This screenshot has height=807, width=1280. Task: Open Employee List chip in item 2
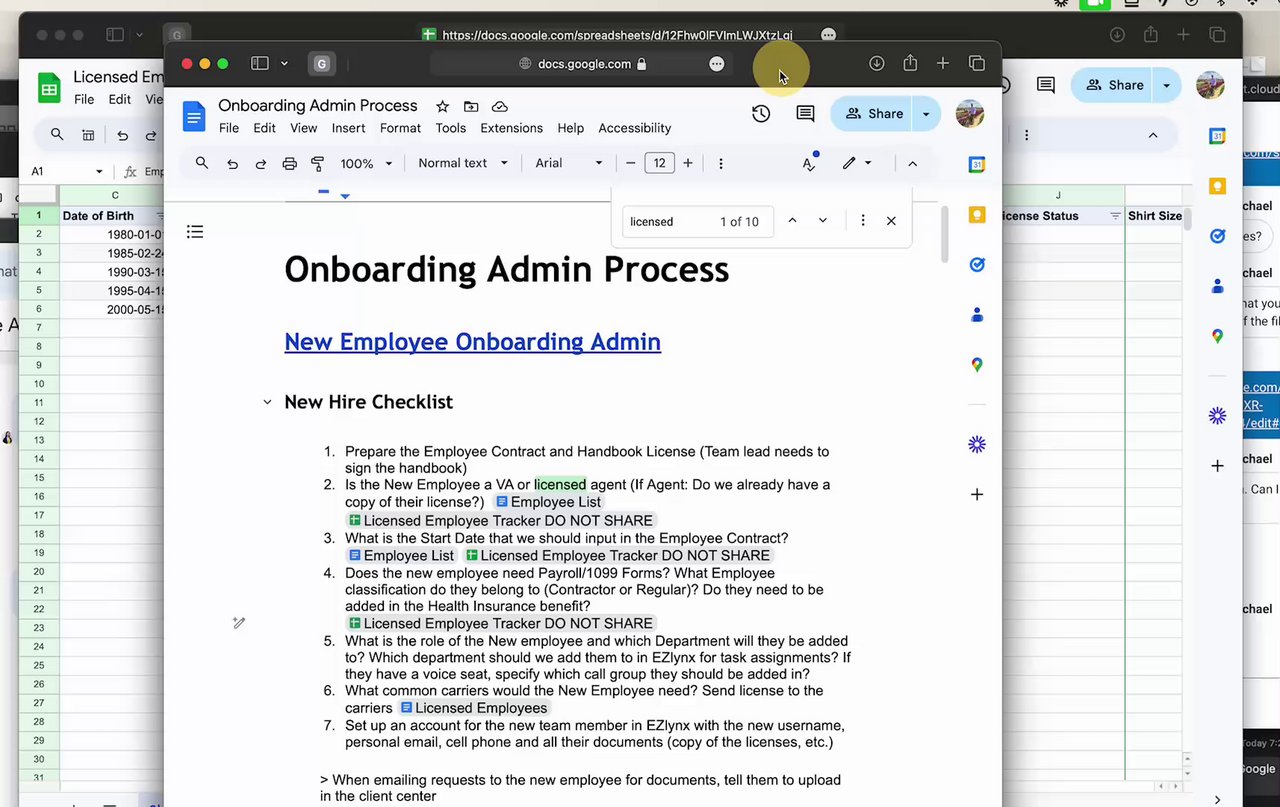coord(548,502)
